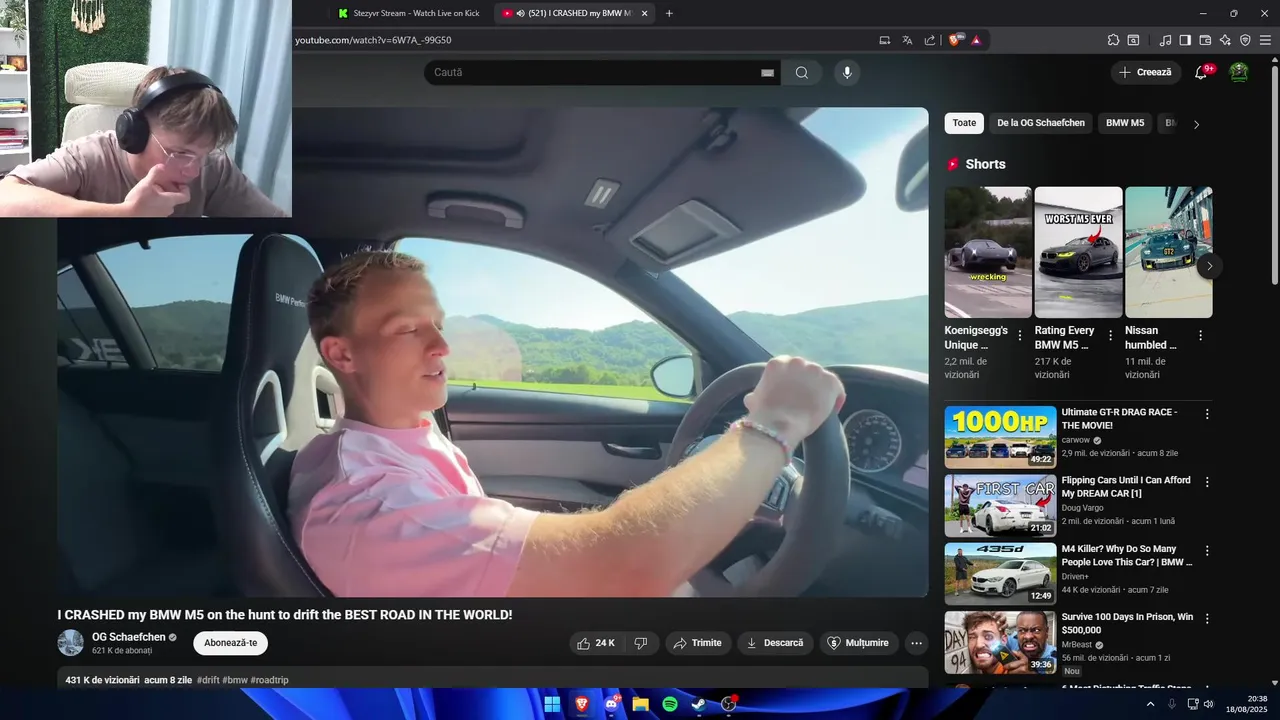Open File Explorer from the taskbar
Viewport: 1280px width, 720px height.
point(640,704)
